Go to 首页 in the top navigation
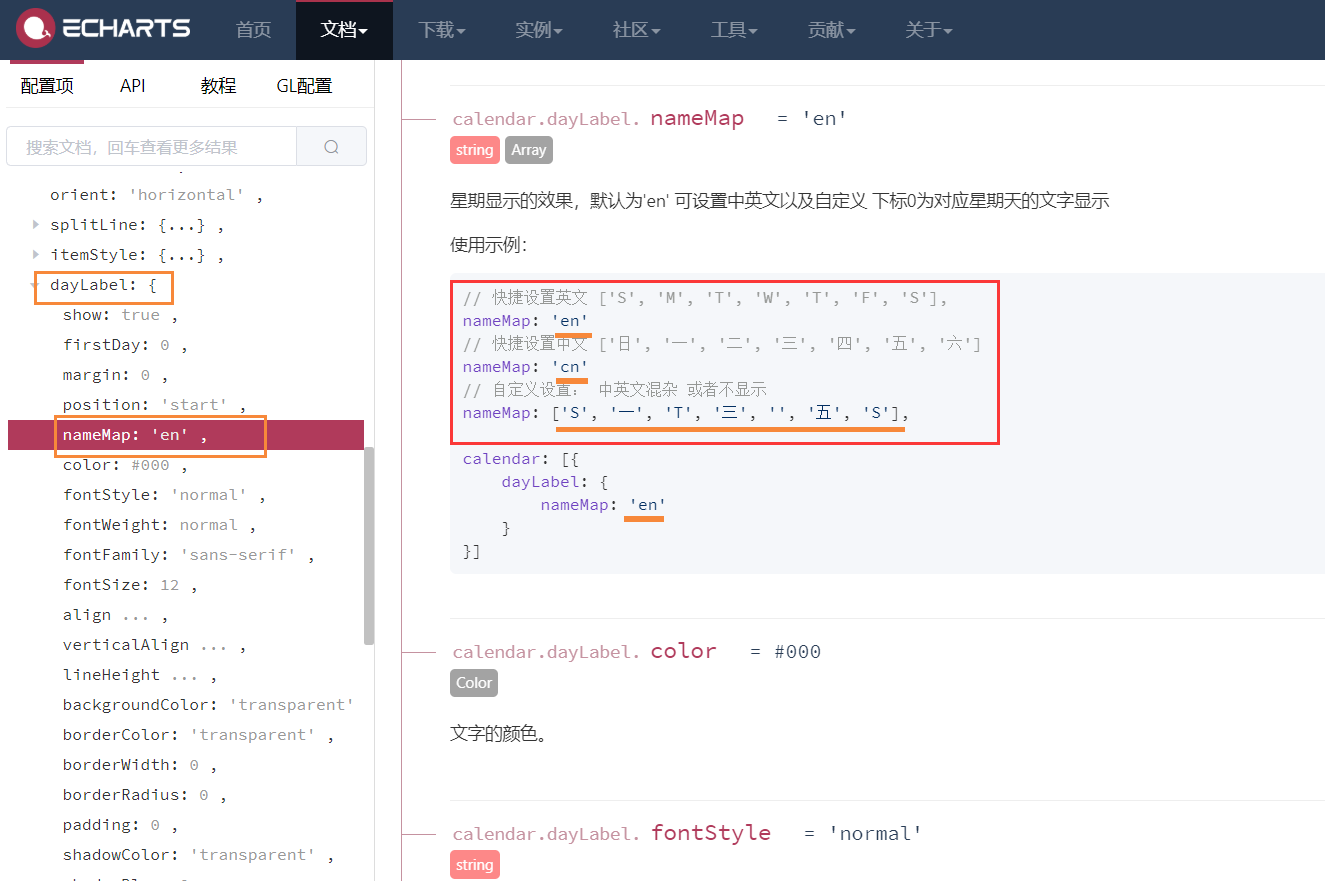 (253, 30)
